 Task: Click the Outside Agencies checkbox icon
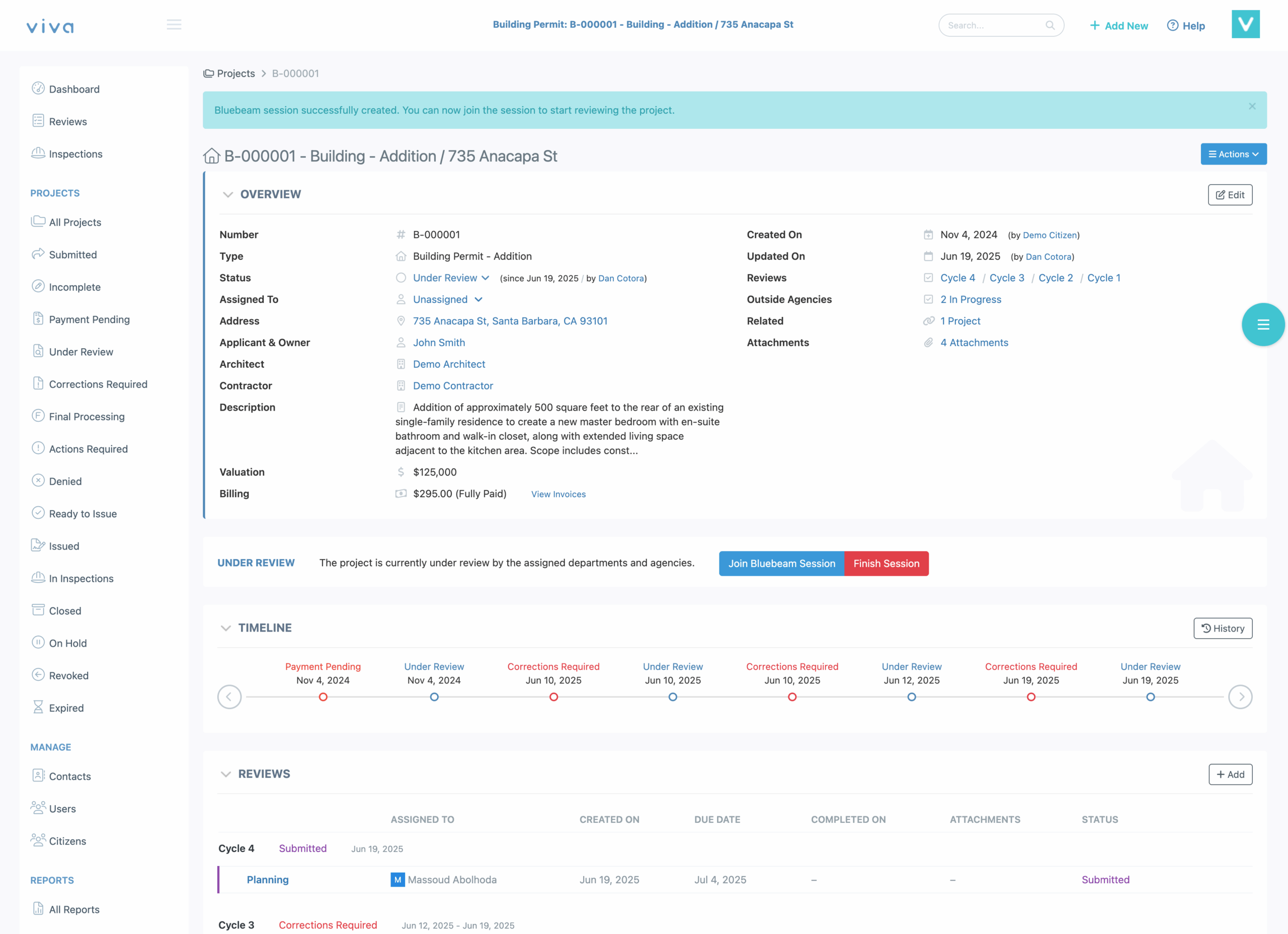(x=928, y=299)
